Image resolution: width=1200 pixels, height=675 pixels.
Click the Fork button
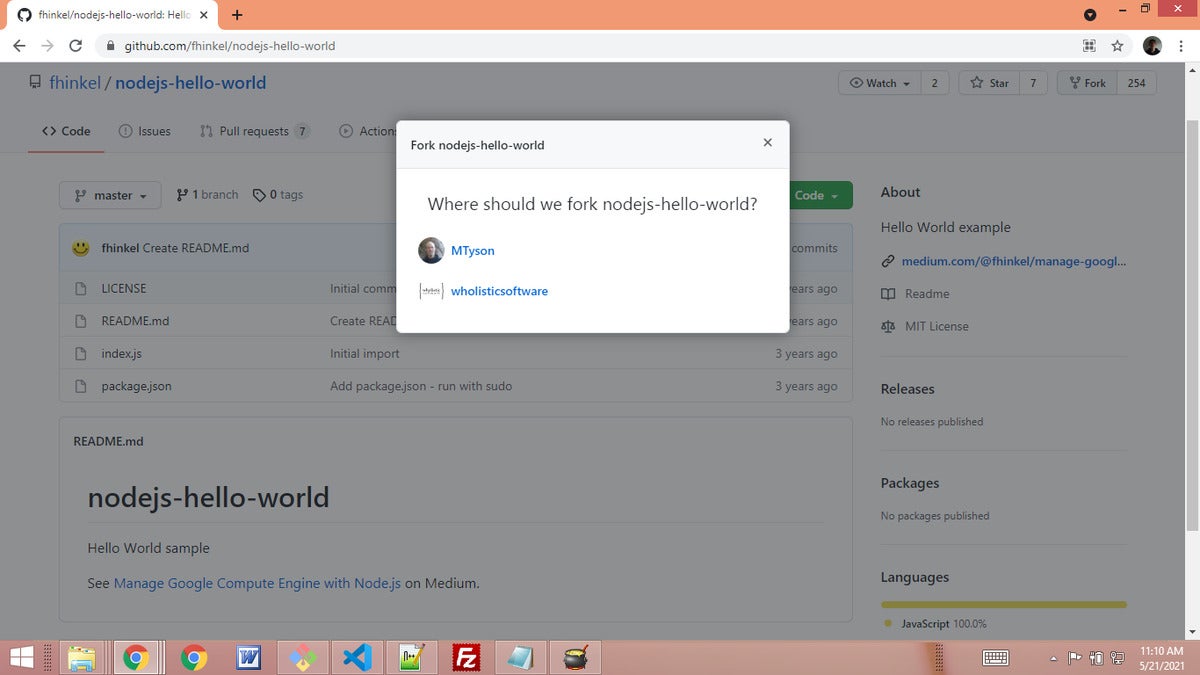pyautogui.click(x=1087, y=83)
